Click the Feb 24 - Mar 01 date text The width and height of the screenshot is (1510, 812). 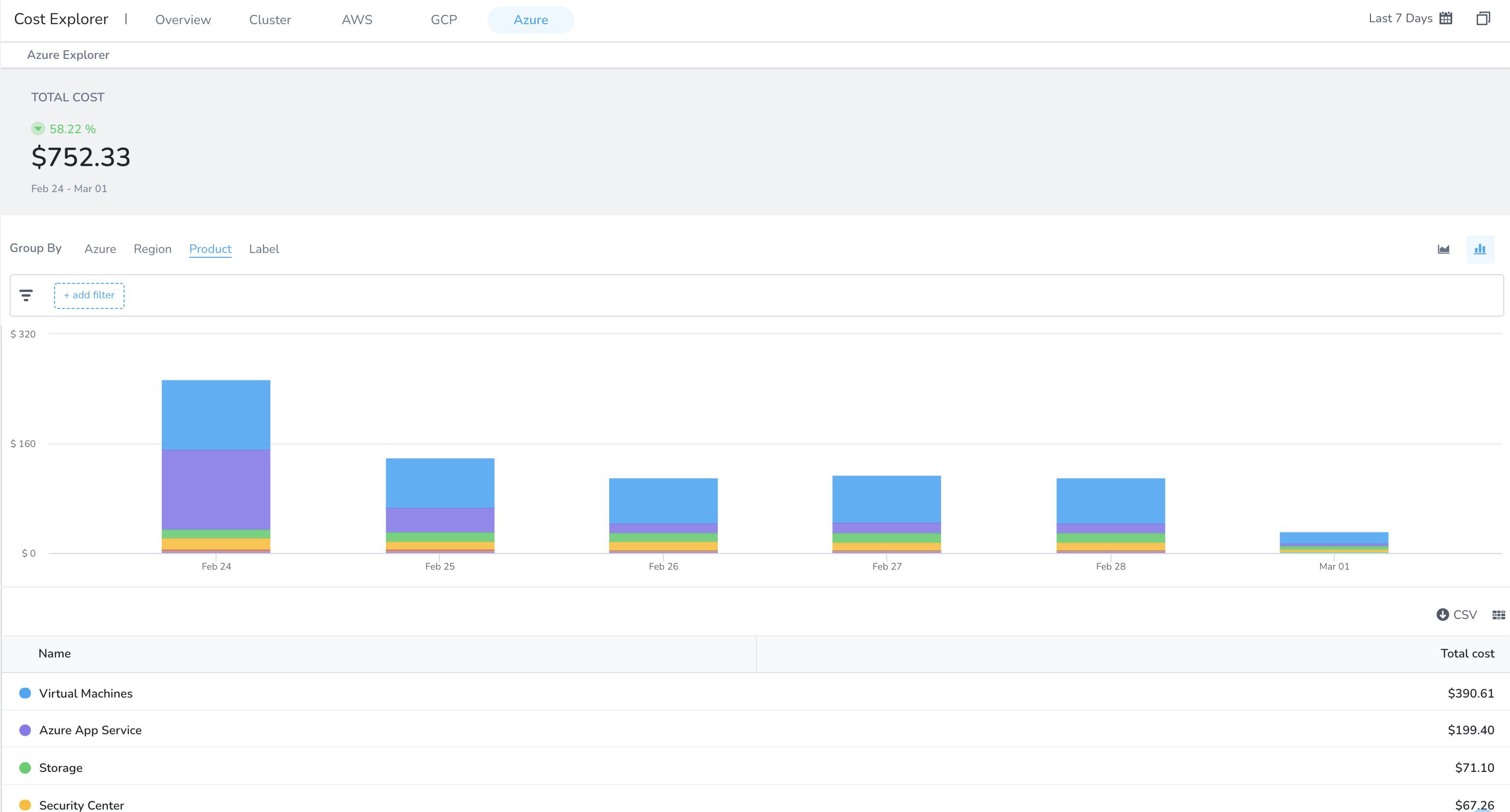[x=69, y=189]
